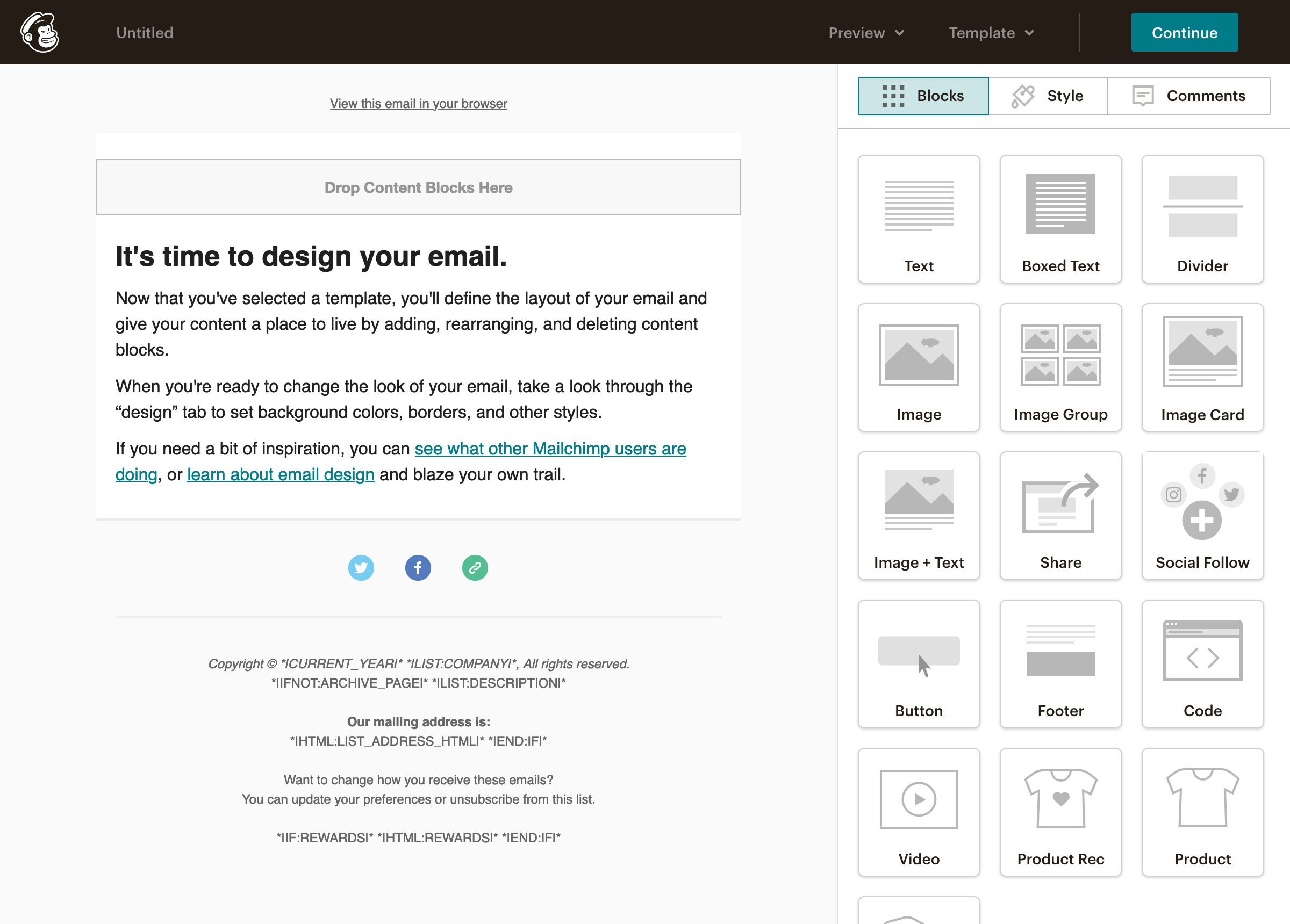Screen dimensions: 1290x924
Task: Click the Twitter share icon in email
Action: [361, 567]
